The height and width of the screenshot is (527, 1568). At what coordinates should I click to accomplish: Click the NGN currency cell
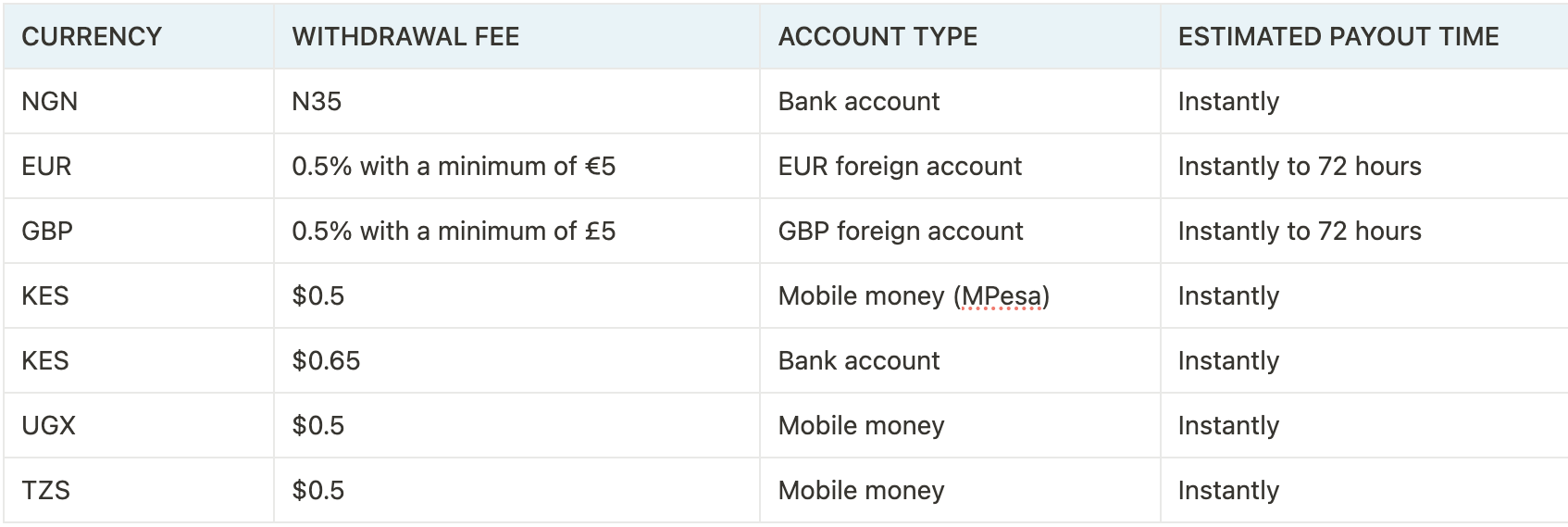point(139,101)
